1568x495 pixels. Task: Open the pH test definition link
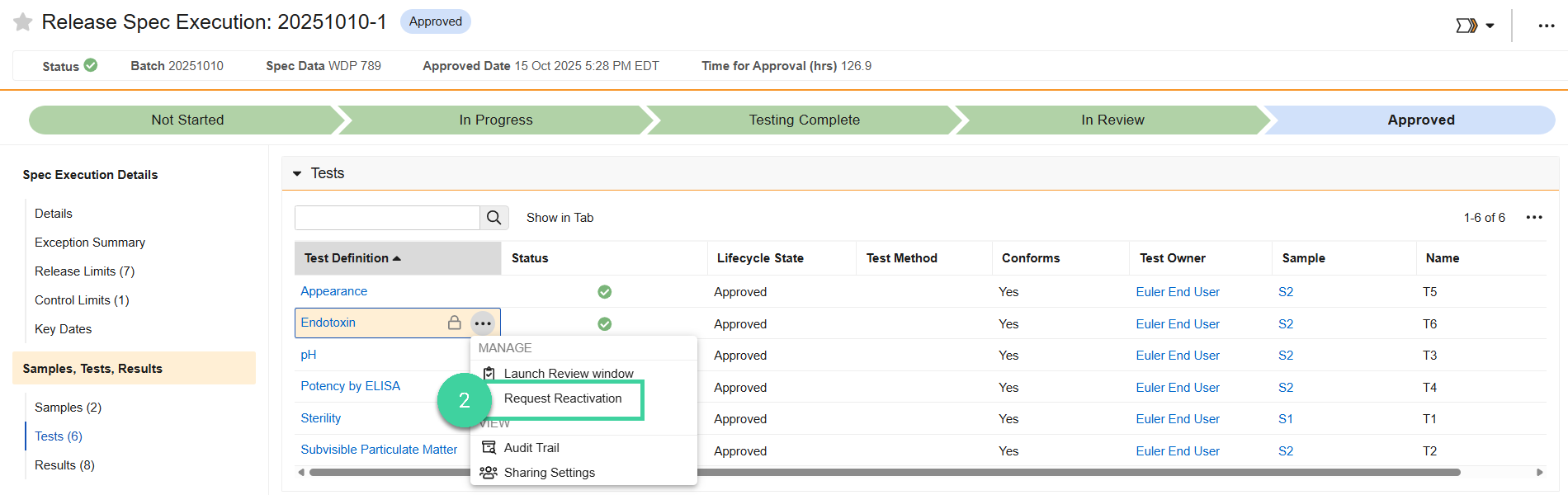click(x=309, y=355)
